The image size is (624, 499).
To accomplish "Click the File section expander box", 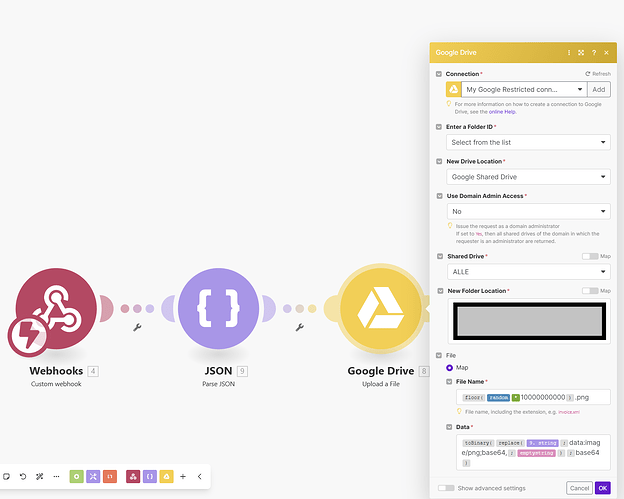I will [439, 355].
